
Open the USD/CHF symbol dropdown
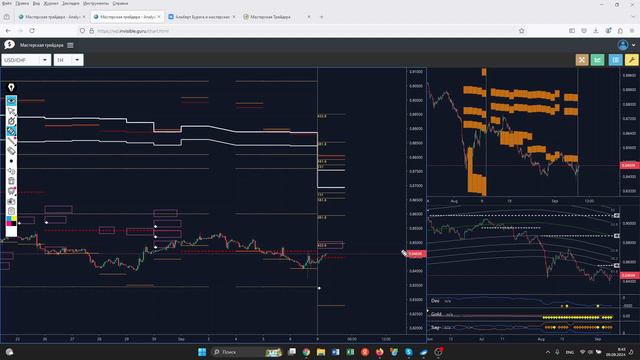26,60
